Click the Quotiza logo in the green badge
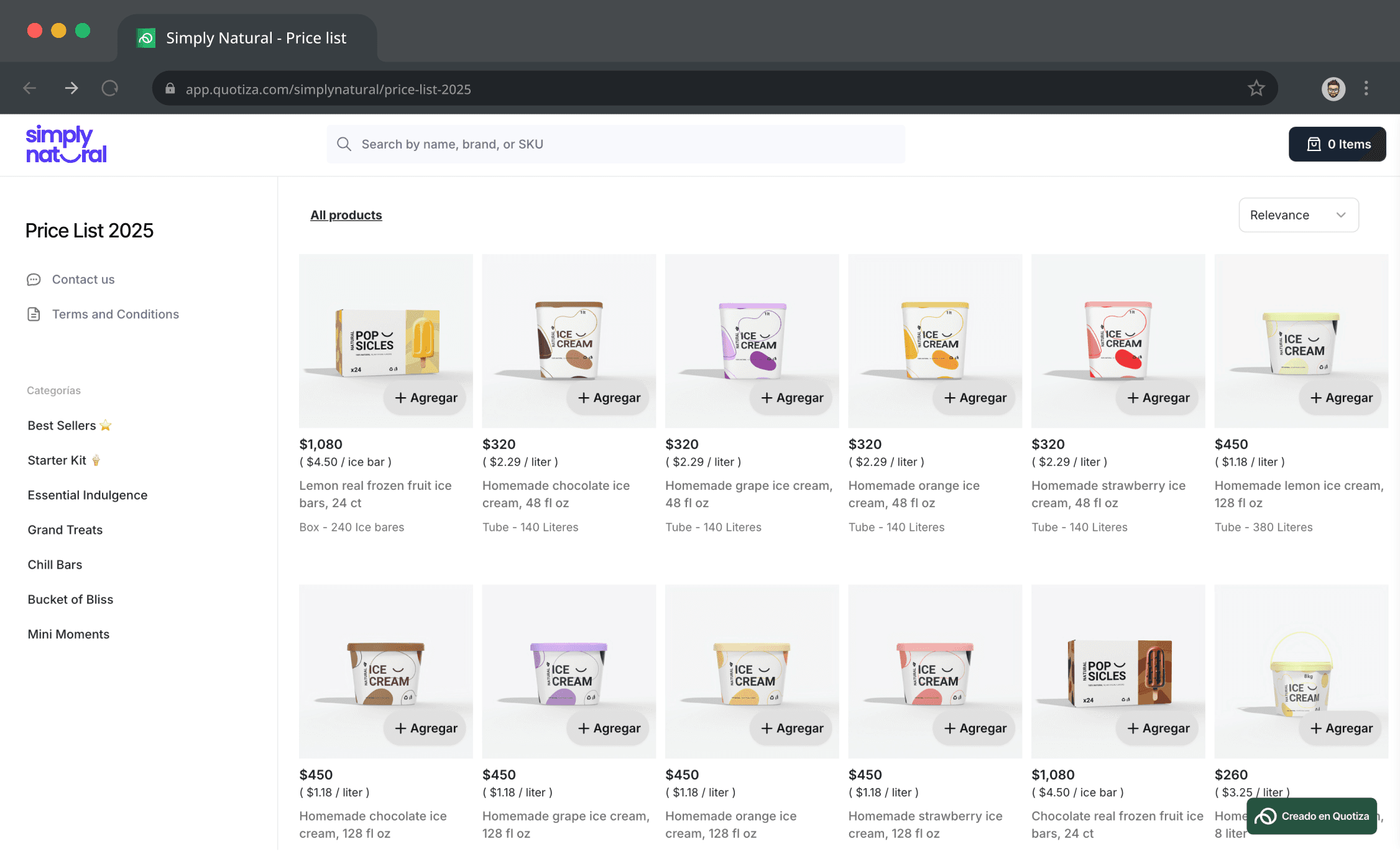 (x=1265, y=816)
